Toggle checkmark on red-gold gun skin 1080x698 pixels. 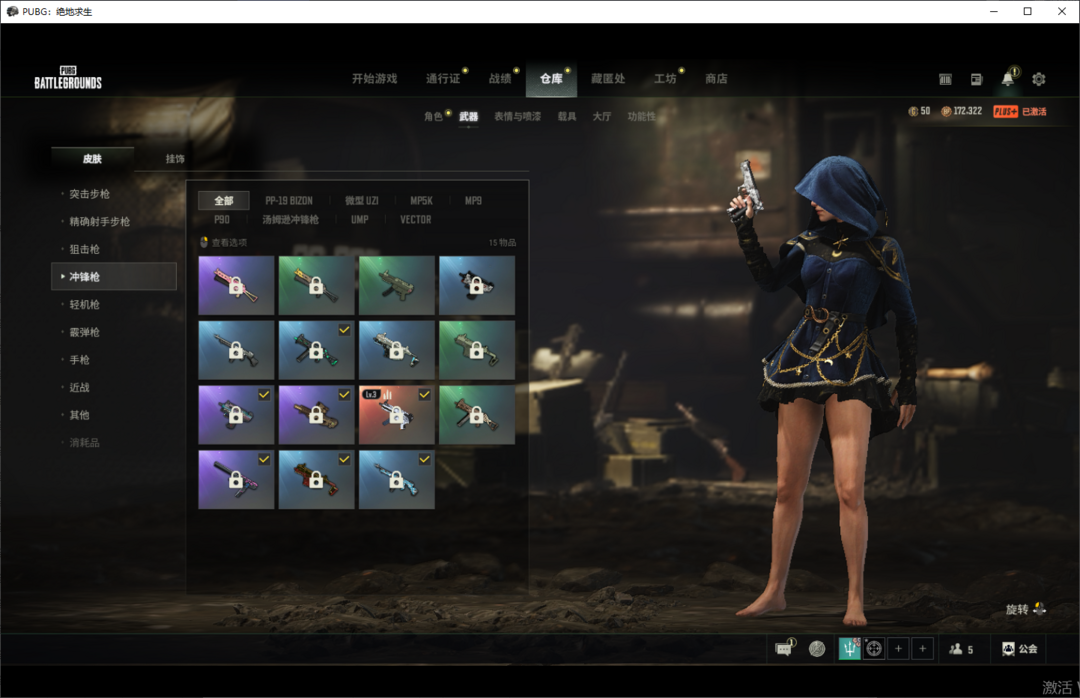coord(344,459)
